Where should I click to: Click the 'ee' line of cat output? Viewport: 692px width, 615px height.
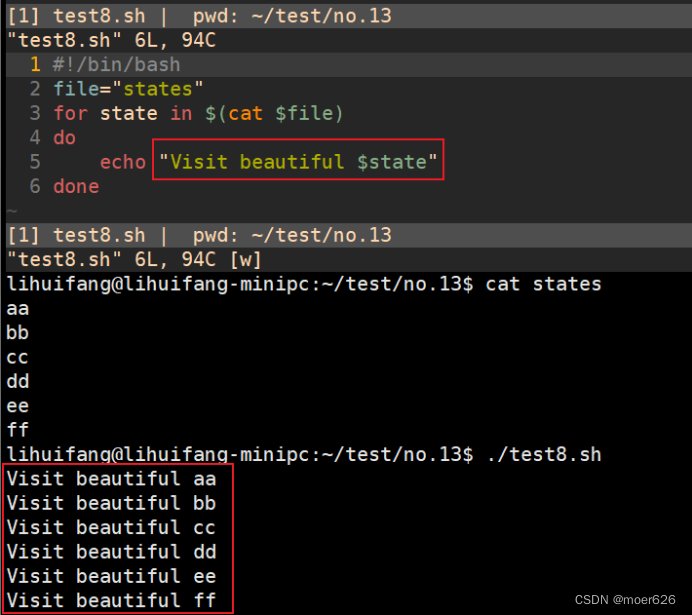pos(18,405)
